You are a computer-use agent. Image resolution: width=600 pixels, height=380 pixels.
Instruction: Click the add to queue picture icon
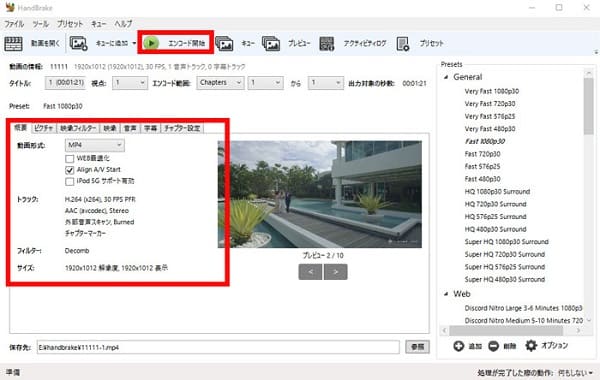(x=78, y=43)
